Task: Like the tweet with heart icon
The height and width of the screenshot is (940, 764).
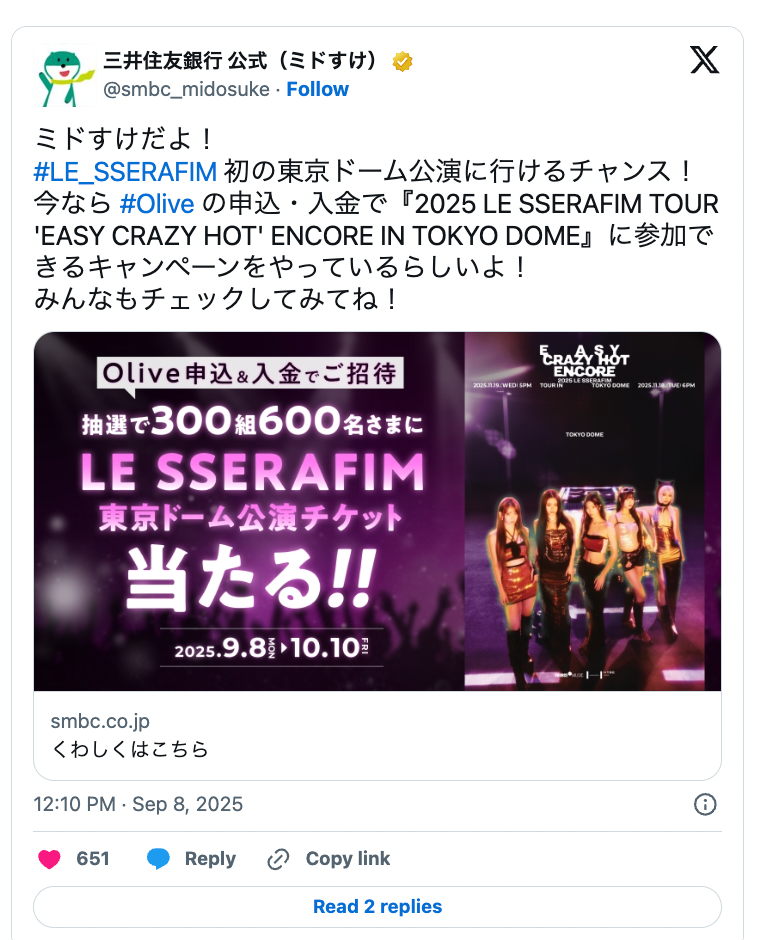Action: [x=49, y=858]
